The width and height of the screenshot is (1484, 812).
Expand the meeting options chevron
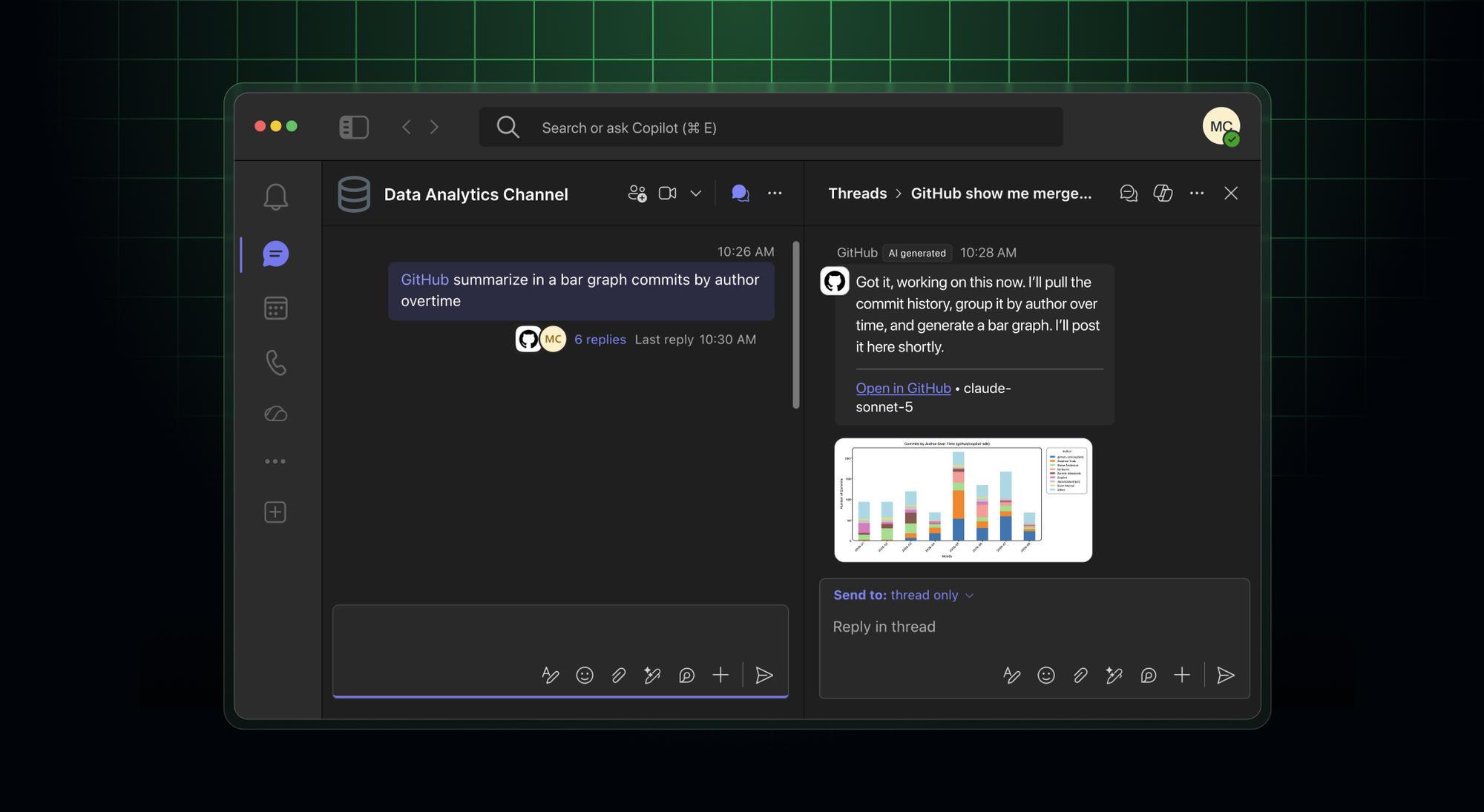click(x=695, y=194)
